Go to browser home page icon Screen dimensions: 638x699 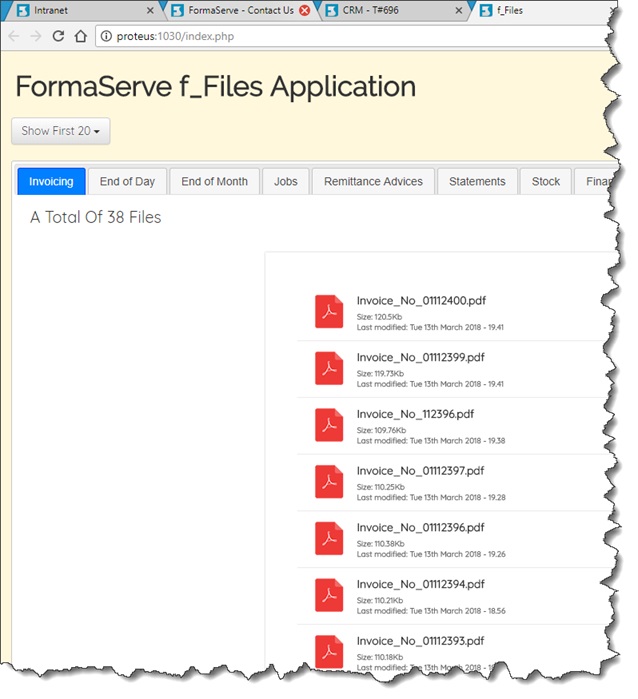coord(81,36)
